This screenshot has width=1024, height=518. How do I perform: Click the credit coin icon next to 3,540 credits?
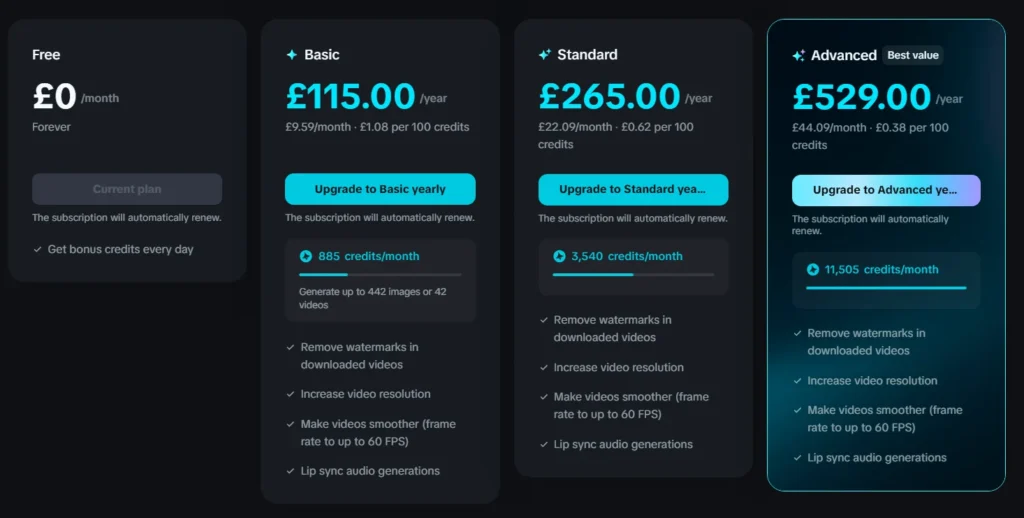(559, 256)
